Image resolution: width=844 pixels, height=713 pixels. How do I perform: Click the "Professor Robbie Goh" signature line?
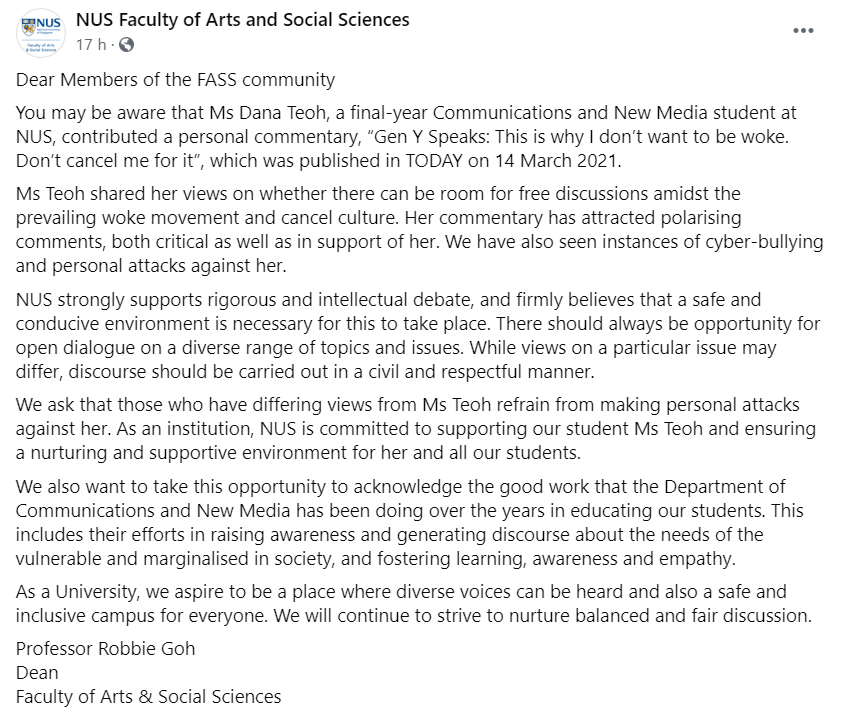click(x=106, y=648)
